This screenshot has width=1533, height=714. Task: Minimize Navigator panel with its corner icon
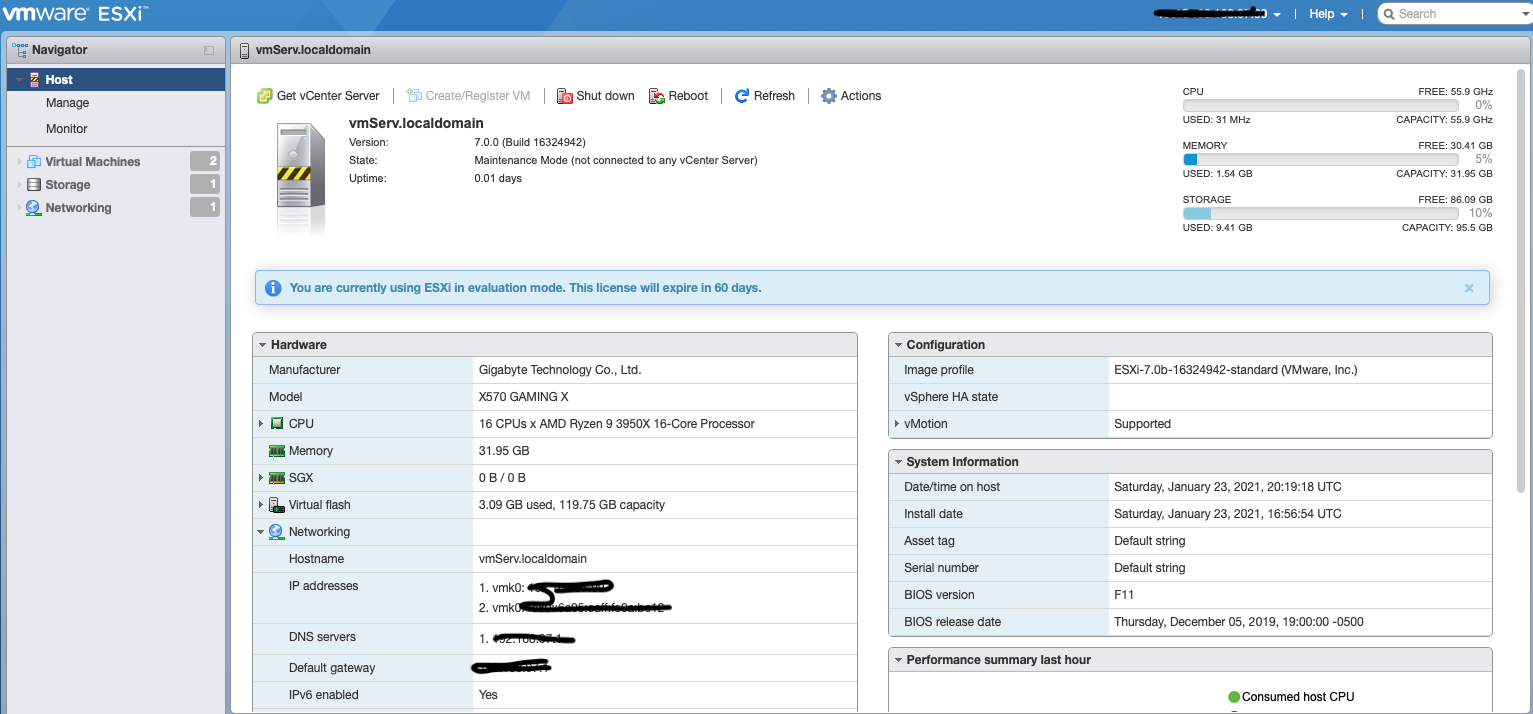tap(209, 50)
